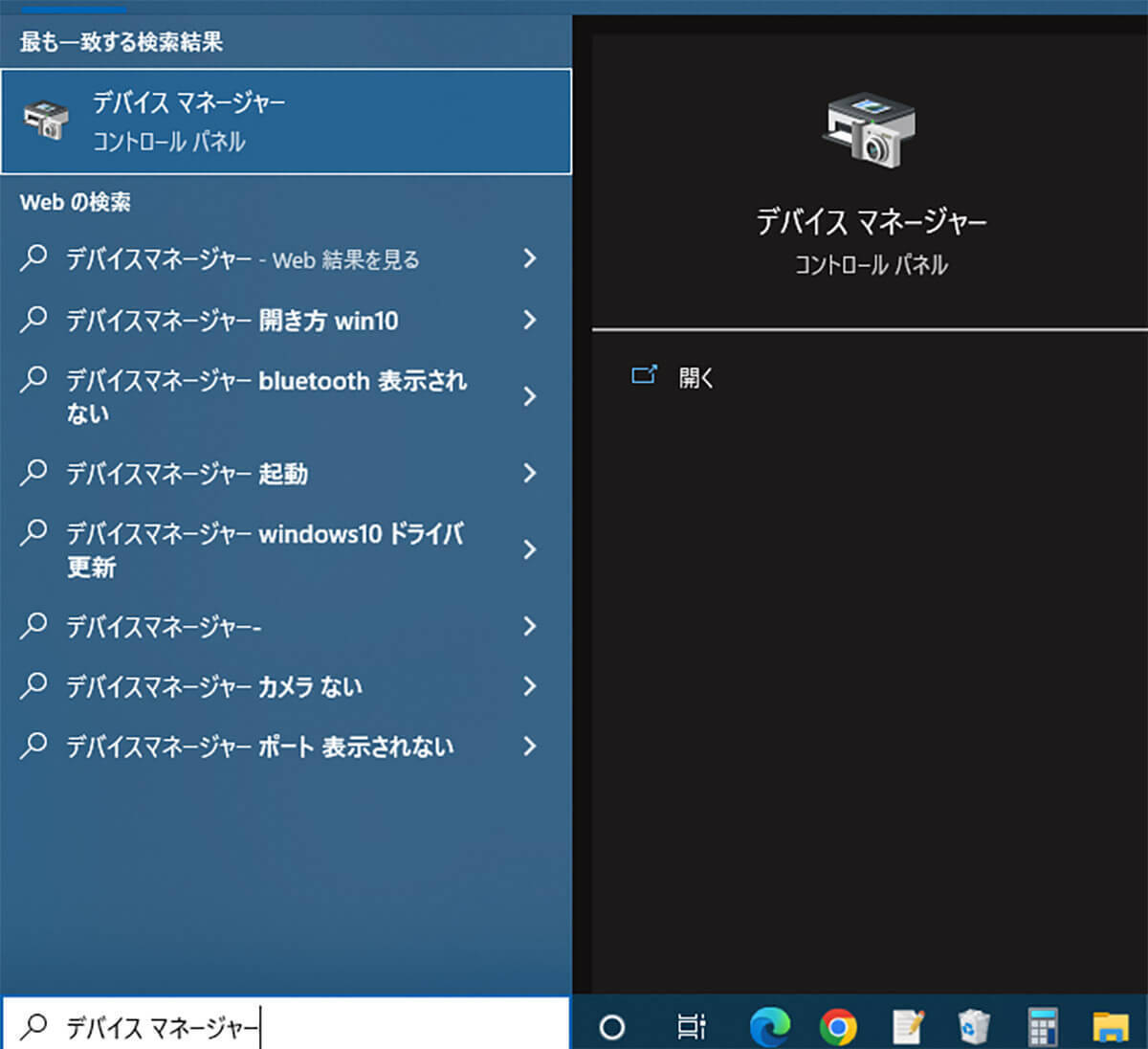
Task: Click the 最も一致する検索結果 header
Action: (121, 41)
